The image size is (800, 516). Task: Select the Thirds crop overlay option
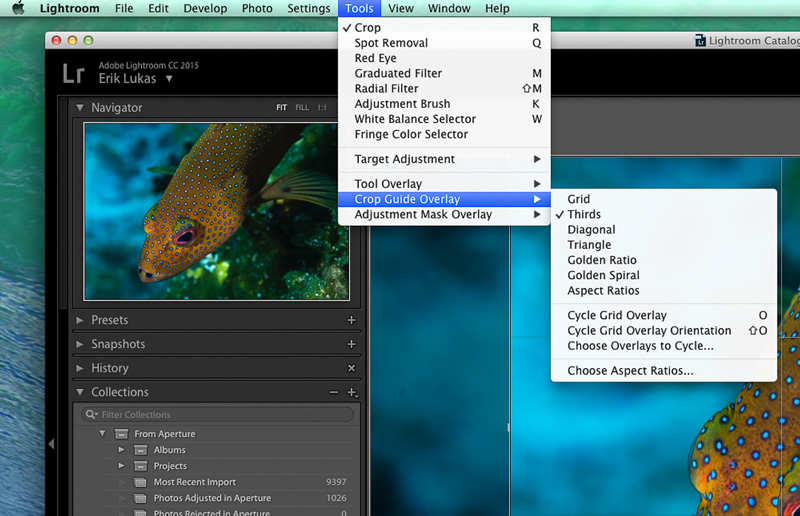point(584,215)
